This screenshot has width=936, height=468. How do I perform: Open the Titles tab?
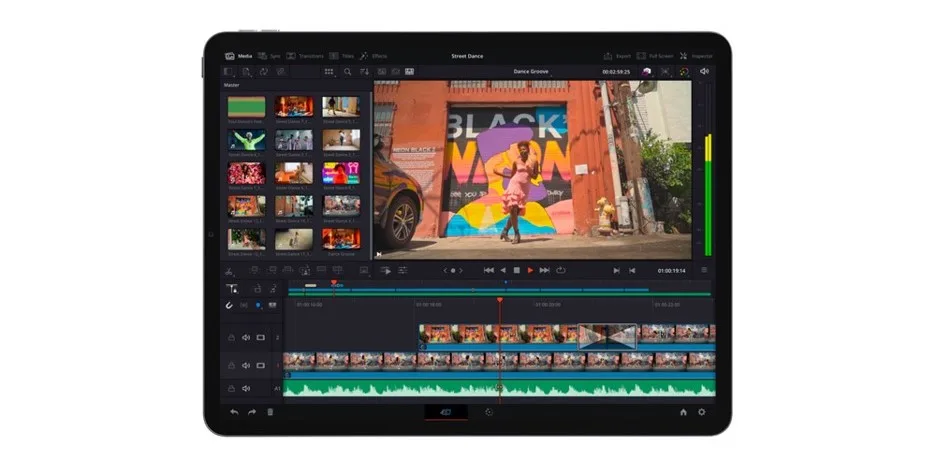341,56
